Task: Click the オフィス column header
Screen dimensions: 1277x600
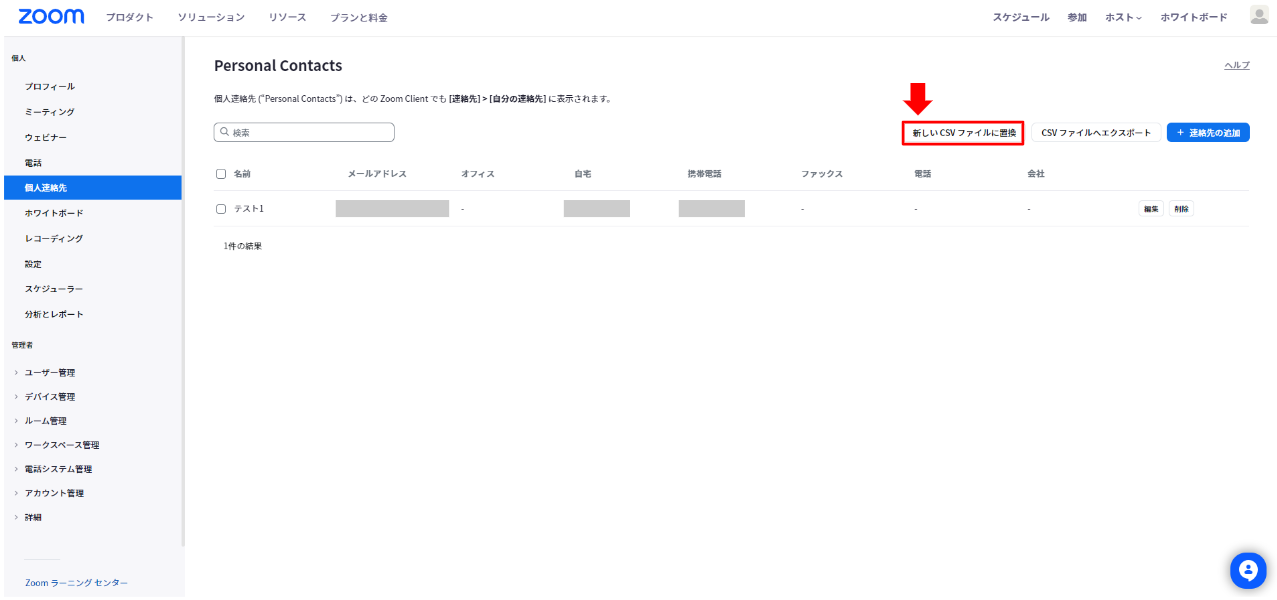Action: pyautogui.click(x=478, y=174)
